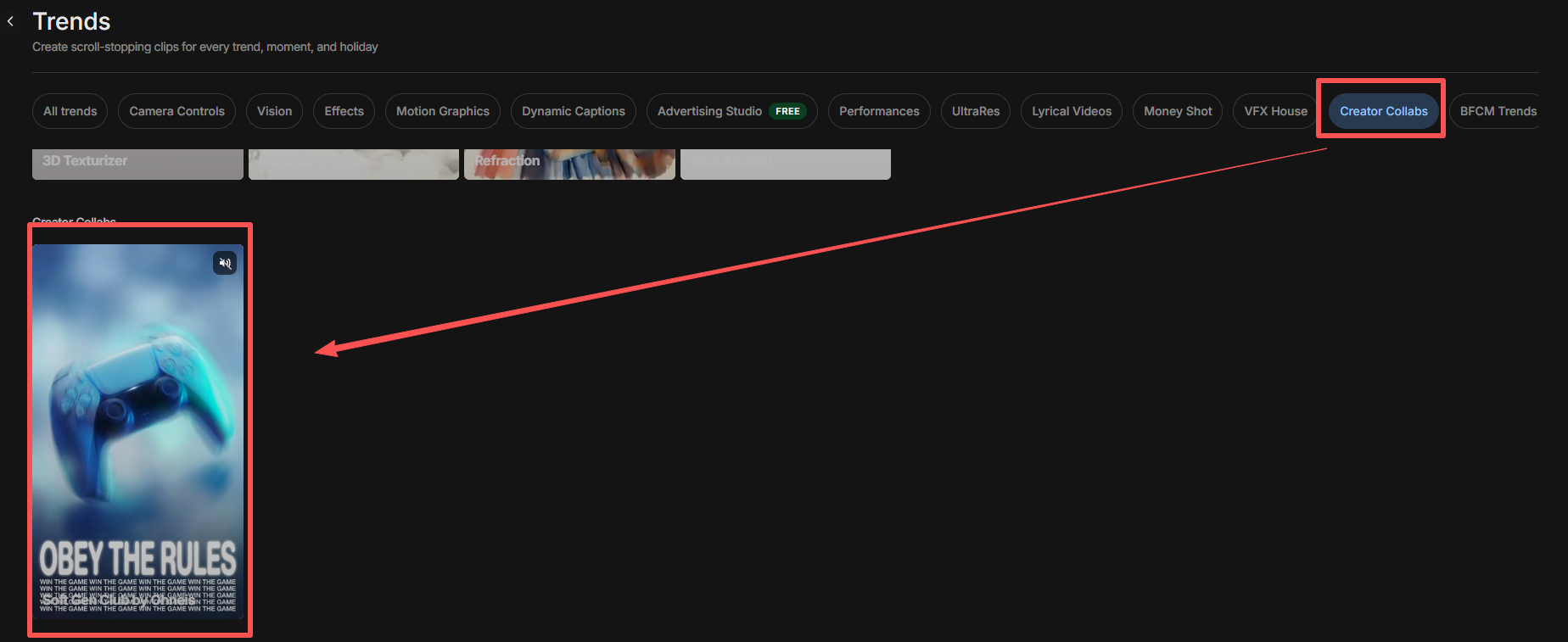
Task: Open the 3D Texturizer thumbnail
Action: (x=137, y=164)
